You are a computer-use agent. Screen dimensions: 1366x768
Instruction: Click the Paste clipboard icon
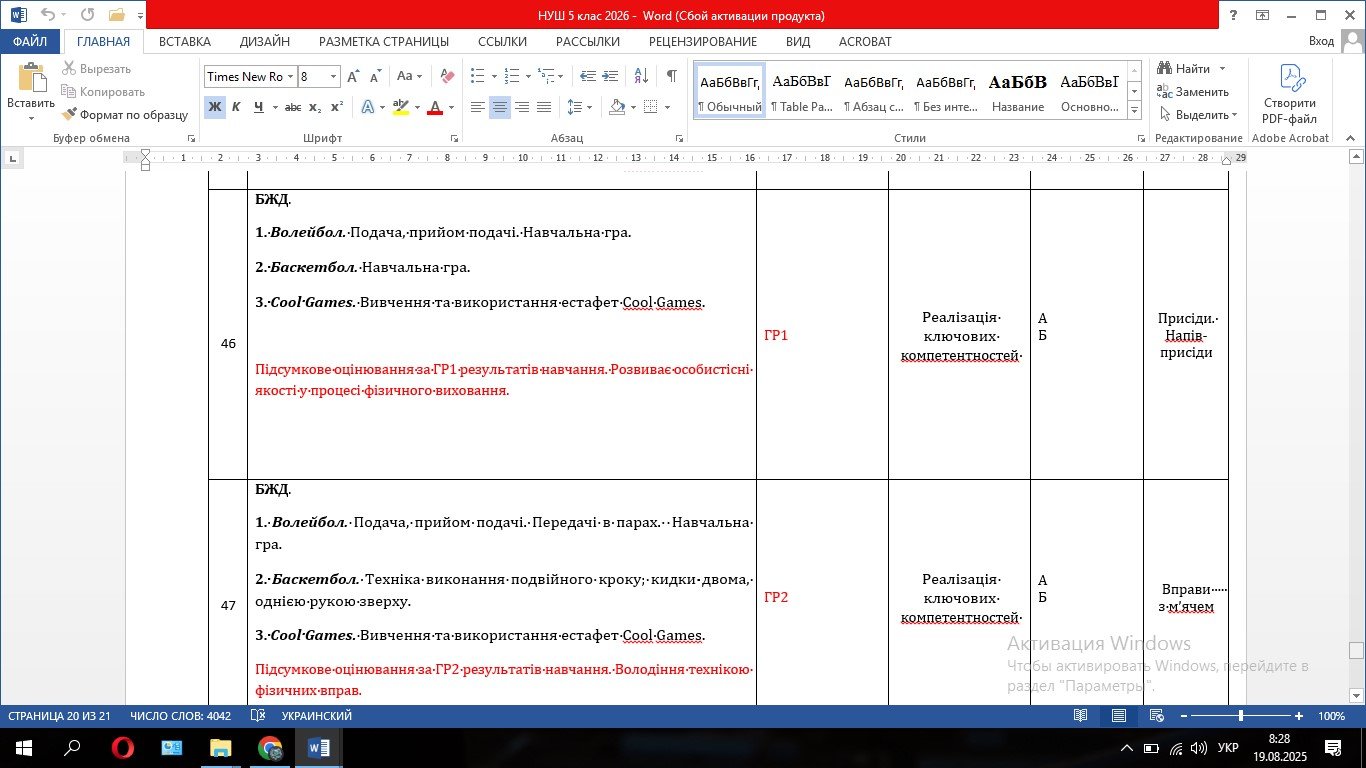(31, 79)
